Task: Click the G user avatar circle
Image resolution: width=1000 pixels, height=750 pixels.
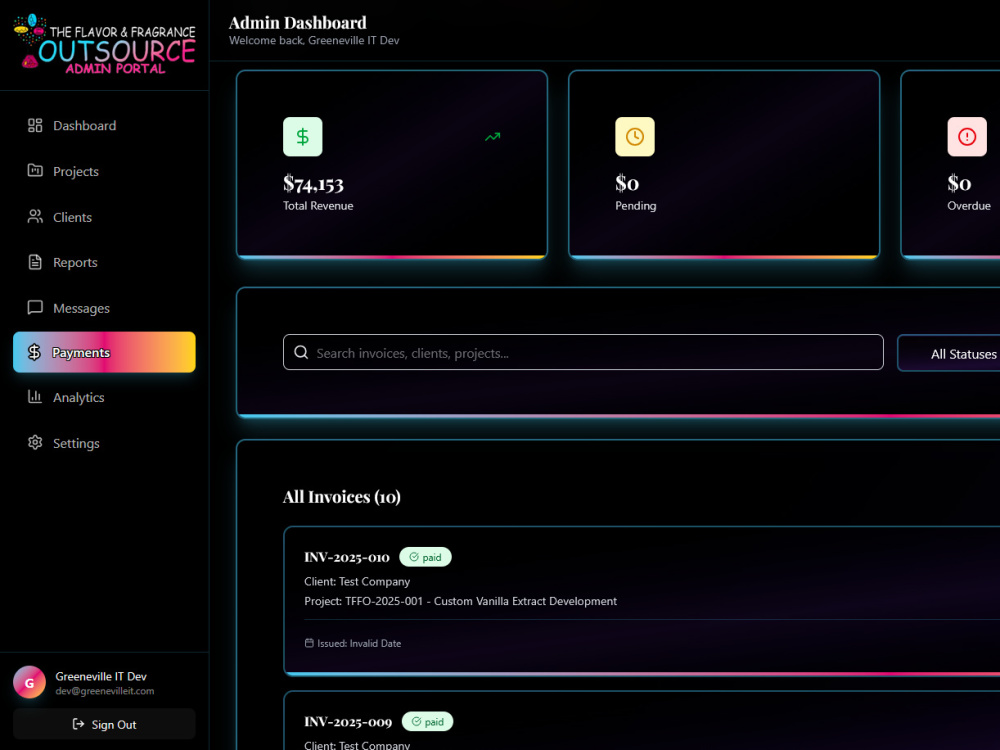Action: click(x=29, y=682)
